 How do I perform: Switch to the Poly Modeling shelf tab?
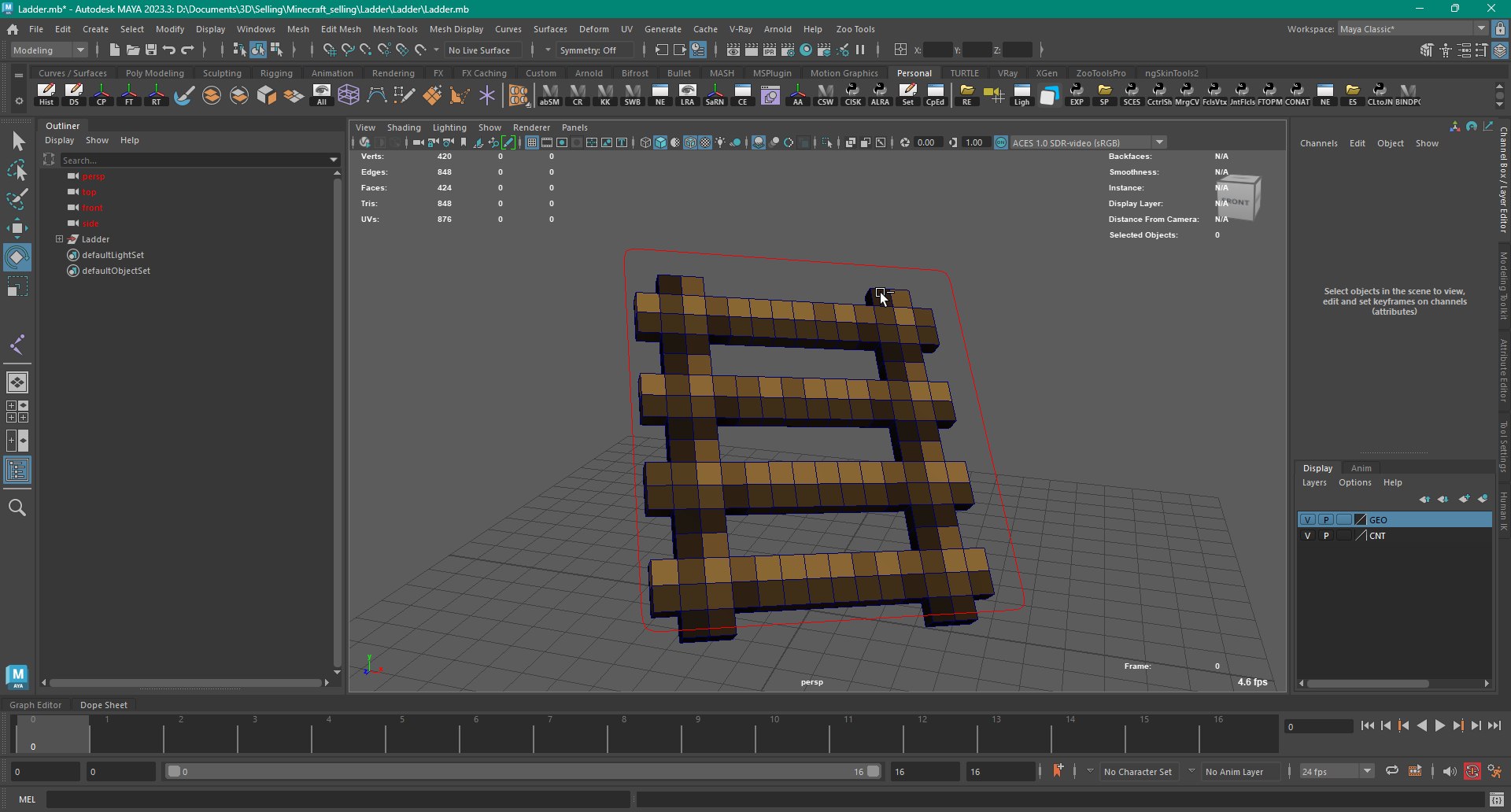coord(155,73)
